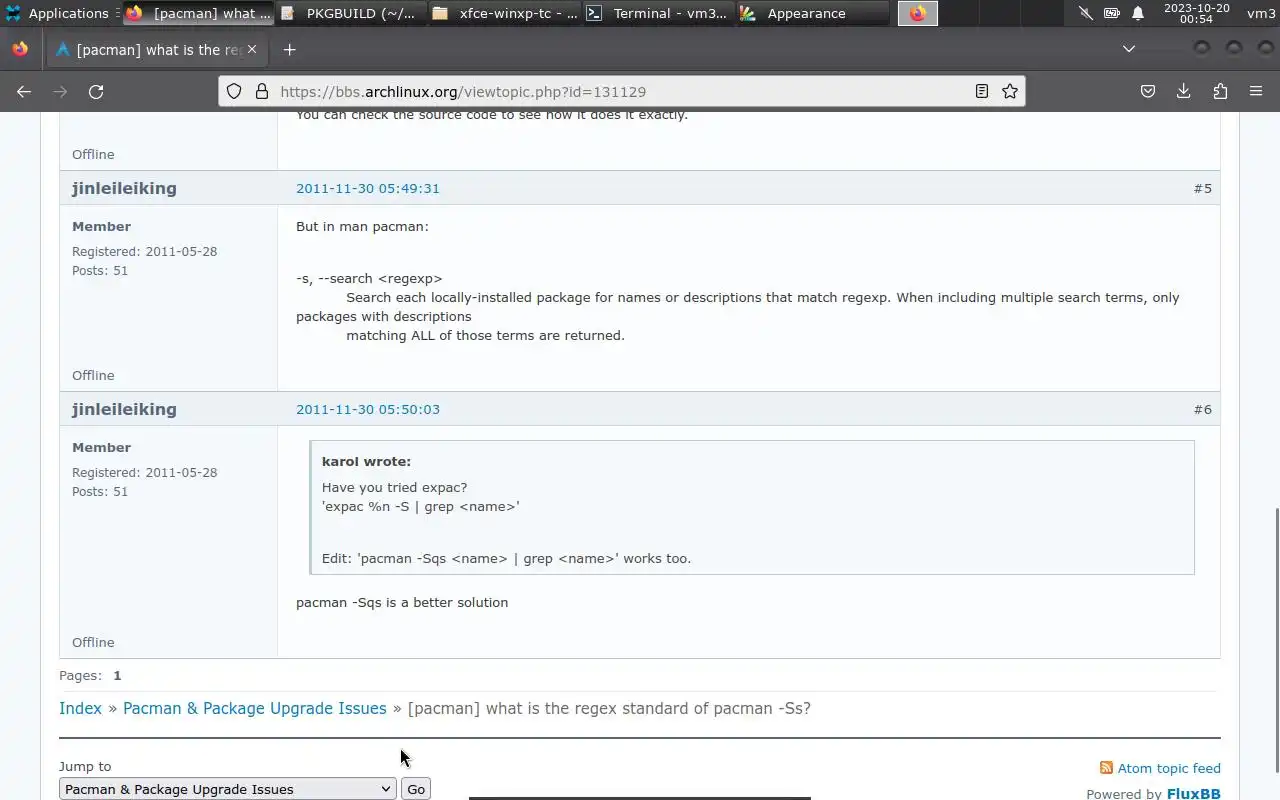Open the notification bell in system tray

click(x=1138, y=13)
